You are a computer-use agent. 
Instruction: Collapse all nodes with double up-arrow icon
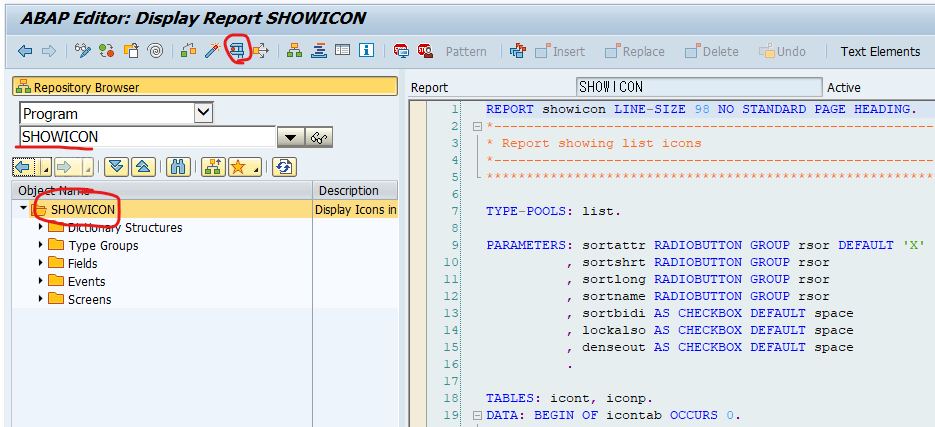[x=143, y=167]
